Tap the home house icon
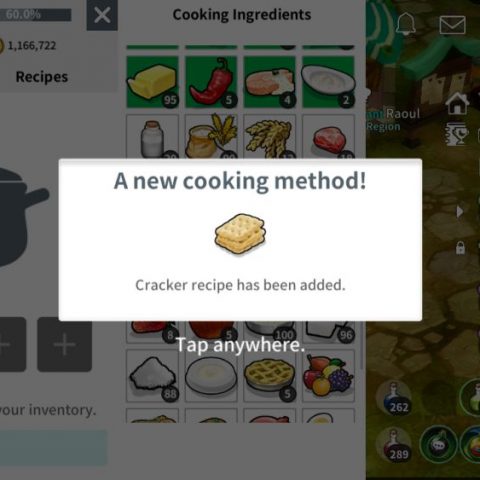The image size is (480, 480). pyautogui.click(x=457, y=104)
